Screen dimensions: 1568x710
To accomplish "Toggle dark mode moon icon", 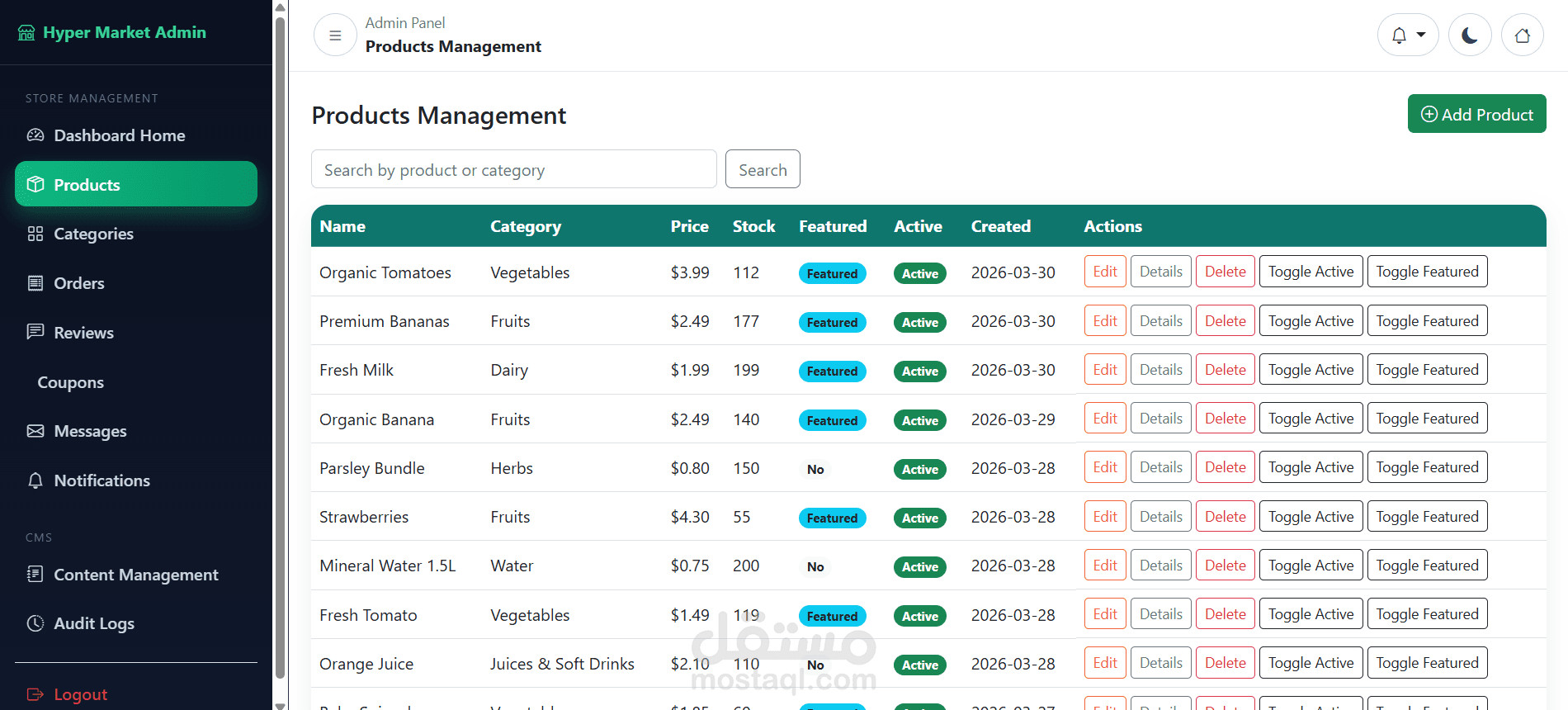I will coord(1470,35).
